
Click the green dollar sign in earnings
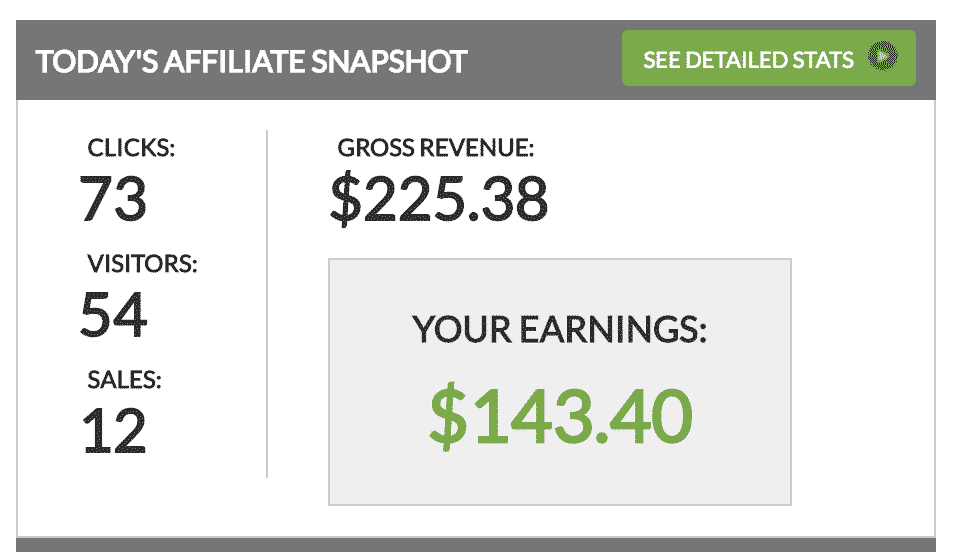coord(448,417)
